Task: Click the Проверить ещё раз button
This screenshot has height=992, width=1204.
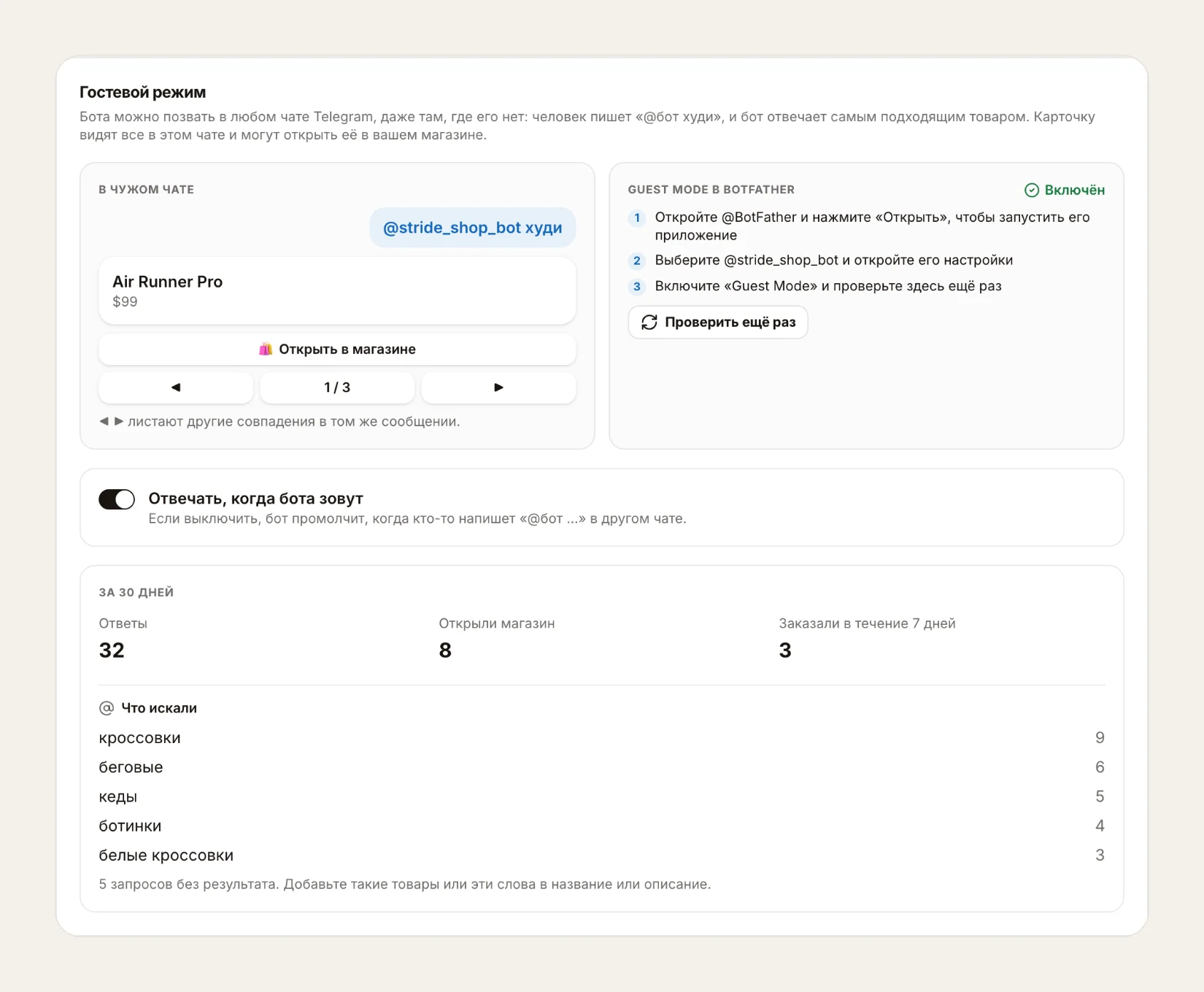Action: click(718, 323)
